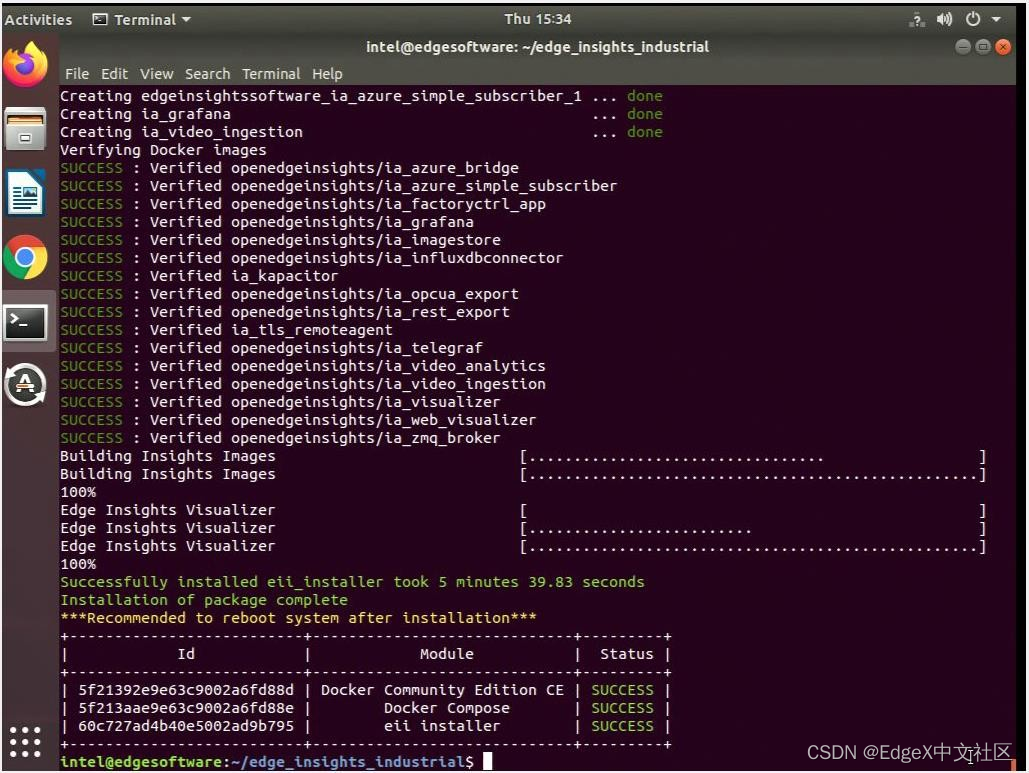Click the 'Recommended to reboot system' warning
The width and height of the screenshot is (1029, 773).
click(x=299, y=618)
